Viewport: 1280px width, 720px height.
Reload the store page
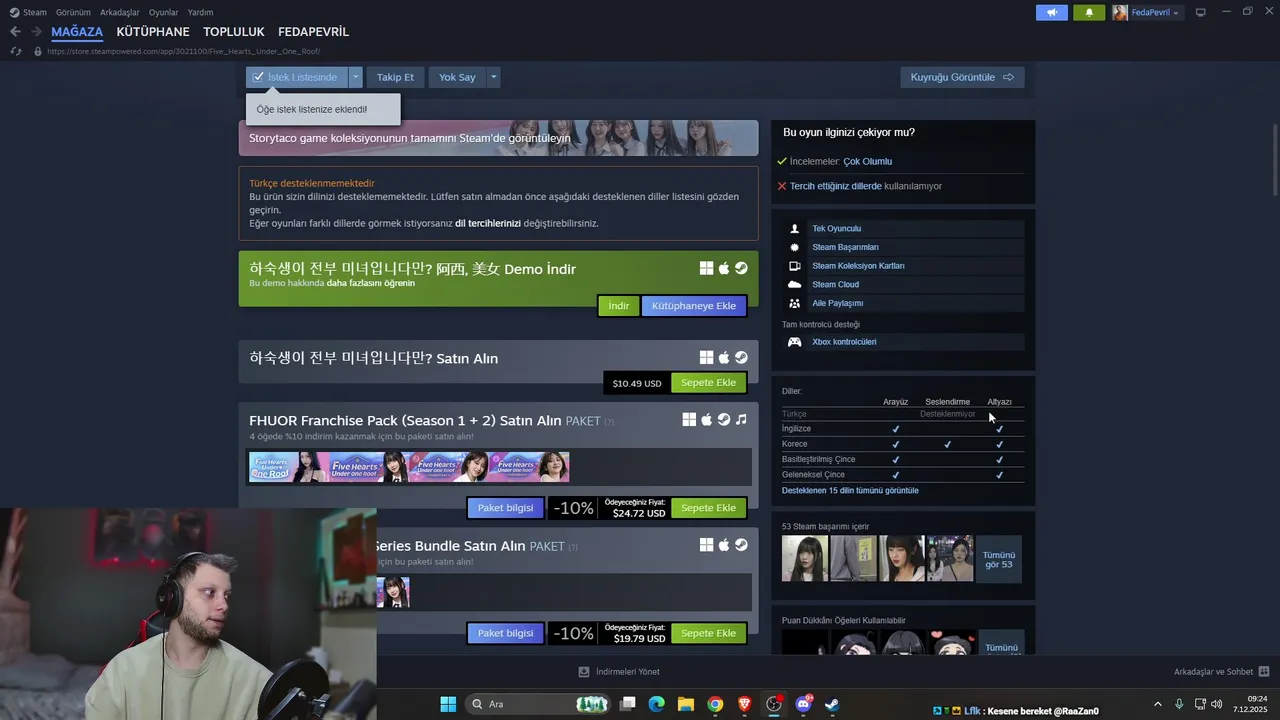coord(15,51)
